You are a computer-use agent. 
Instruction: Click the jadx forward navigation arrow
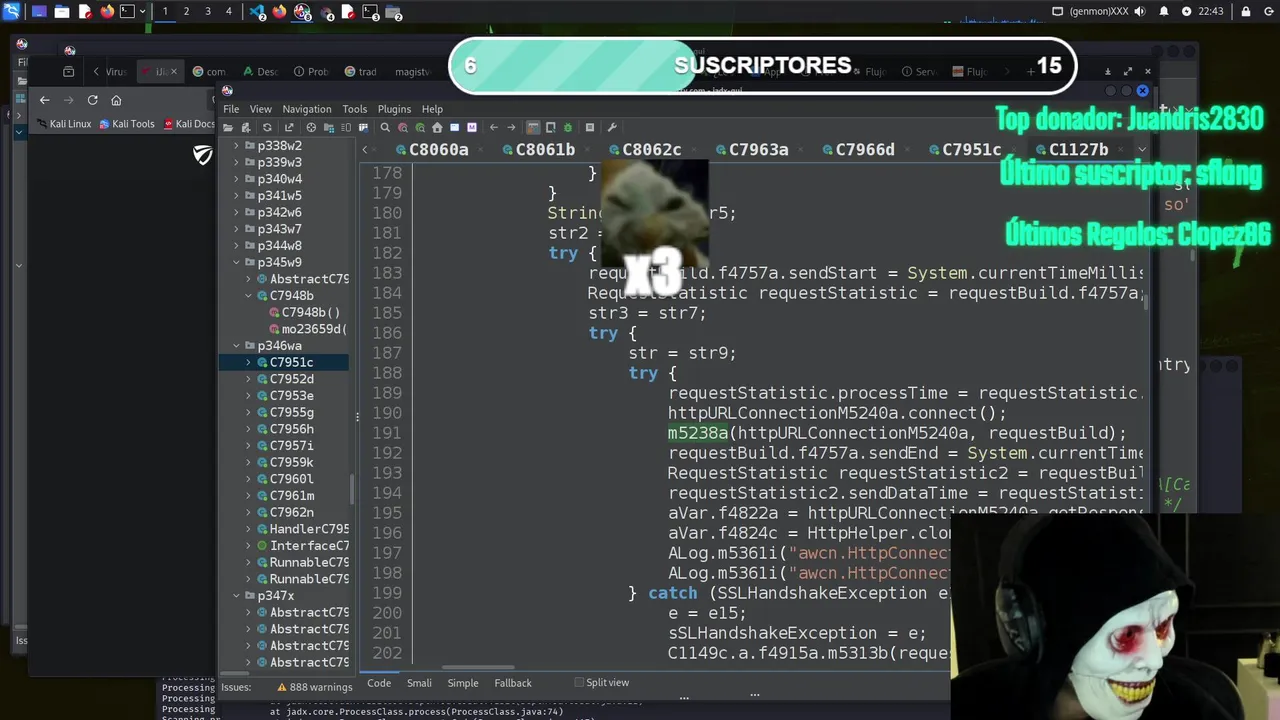click(511, 127)
